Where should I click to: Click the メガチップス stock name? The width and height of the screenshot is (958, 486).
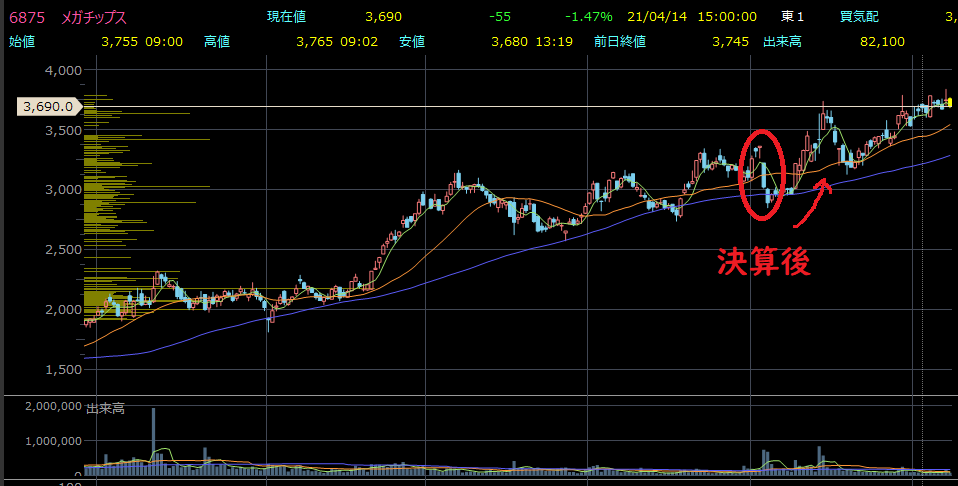pos(94,17)
